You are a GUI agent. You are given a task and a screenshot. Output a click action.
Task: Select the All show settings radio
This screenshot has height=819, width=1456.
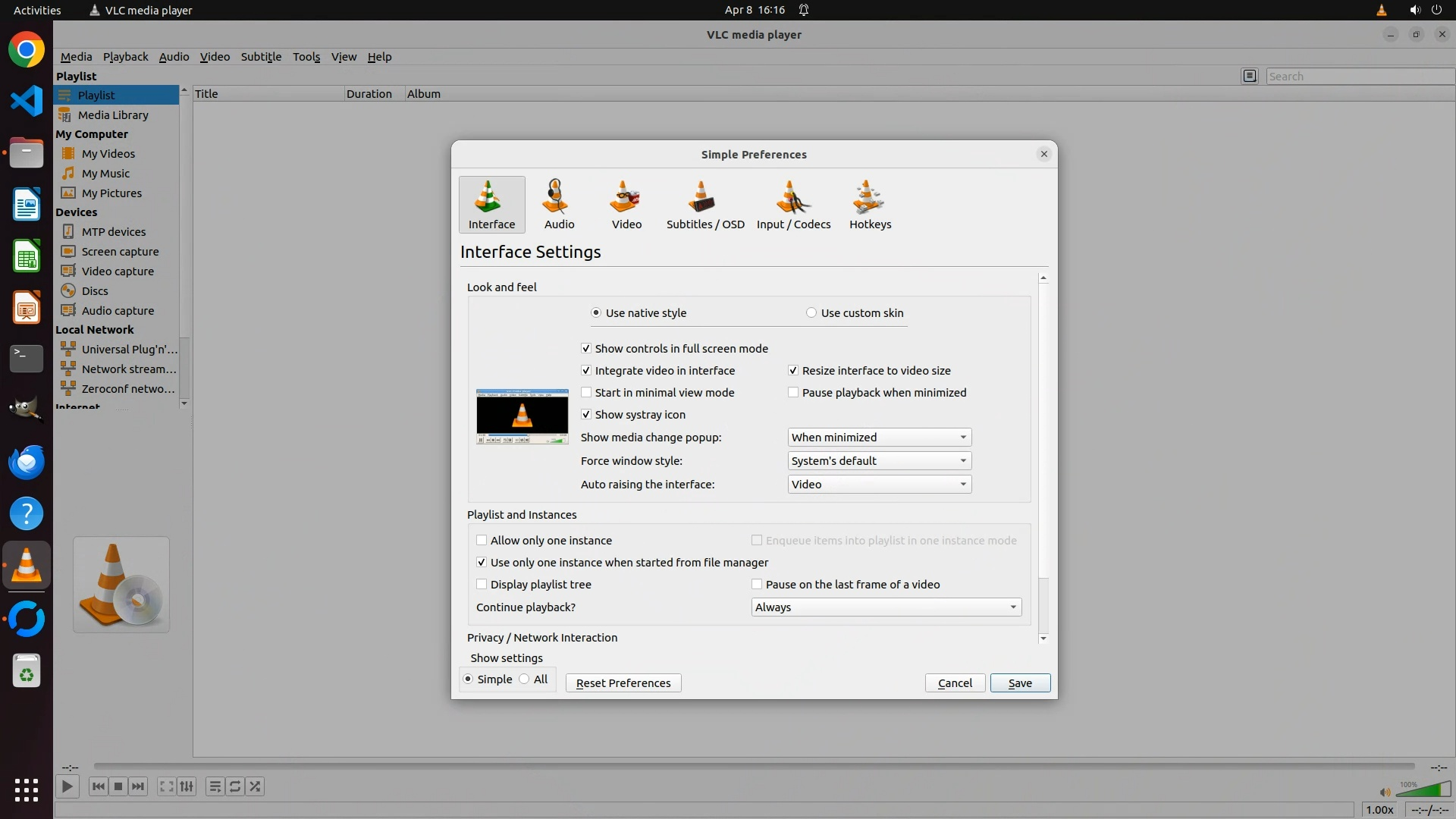pyautogui.click(x=525, y=679)
